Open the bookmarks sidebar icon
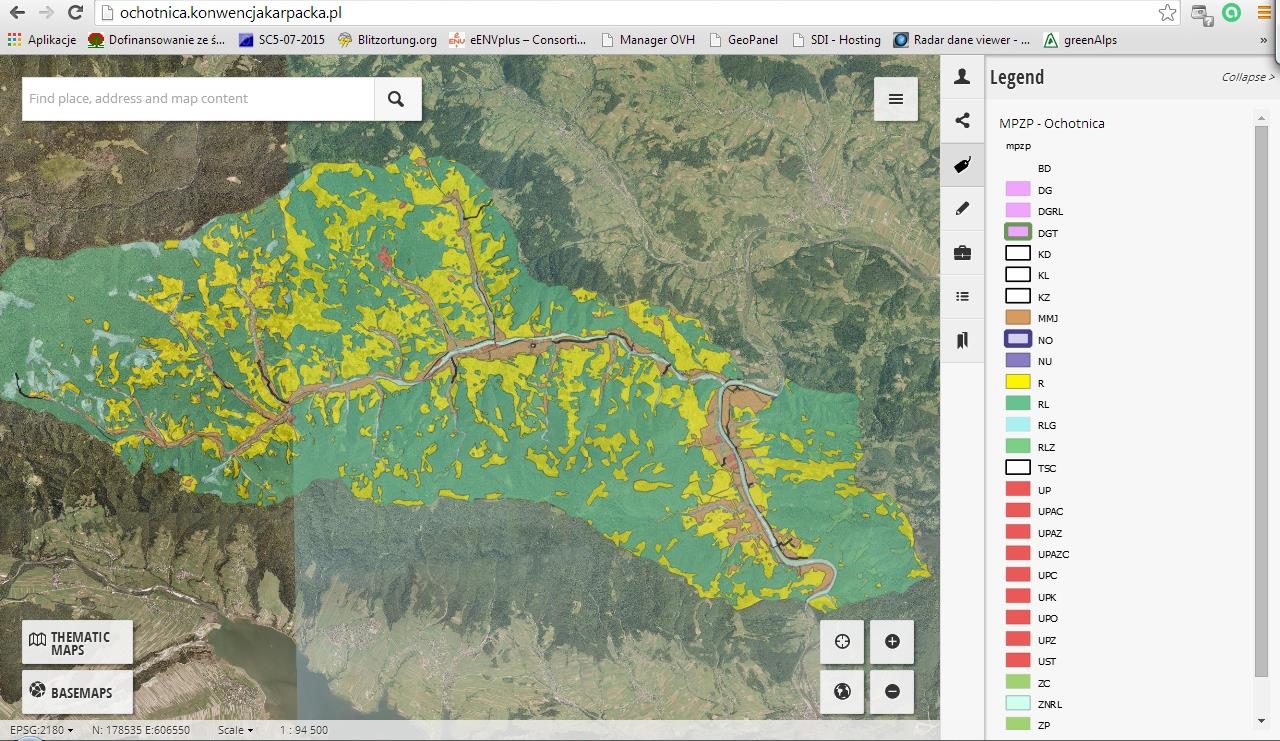1280x741 pixels. (962, 341)
